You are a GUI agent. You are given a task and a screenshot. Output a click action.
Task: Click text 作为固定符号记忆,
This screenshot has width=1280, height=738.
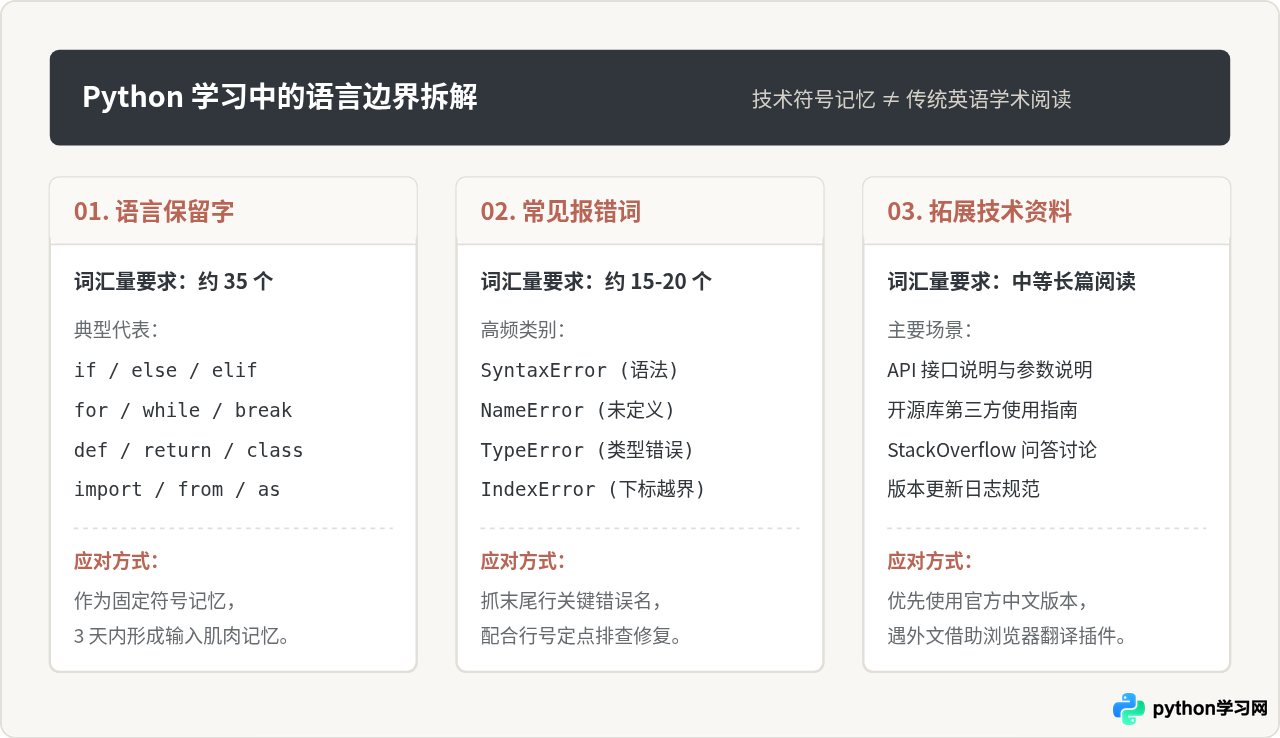[155, 601]
